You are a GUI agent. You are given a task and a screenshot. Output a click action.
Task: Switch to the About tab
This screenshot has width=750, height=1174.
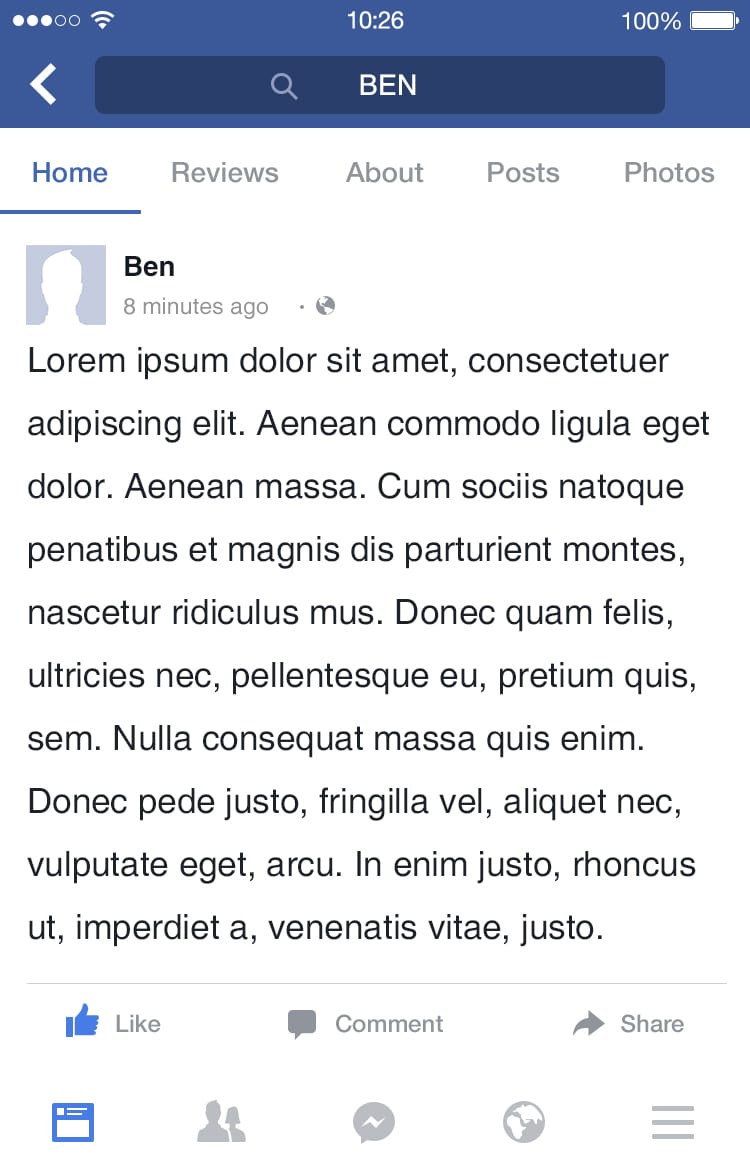click(384, 173)
